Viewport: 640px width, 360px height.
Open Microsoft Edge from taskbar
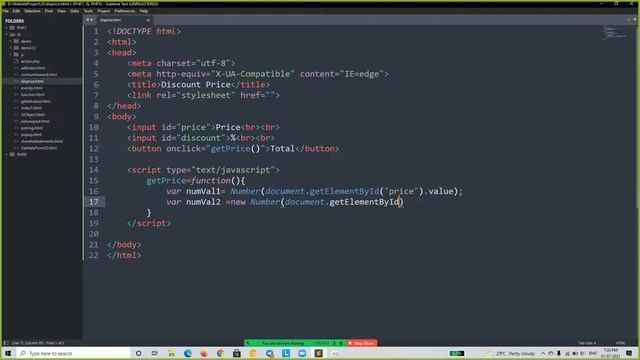click(188, 353)
